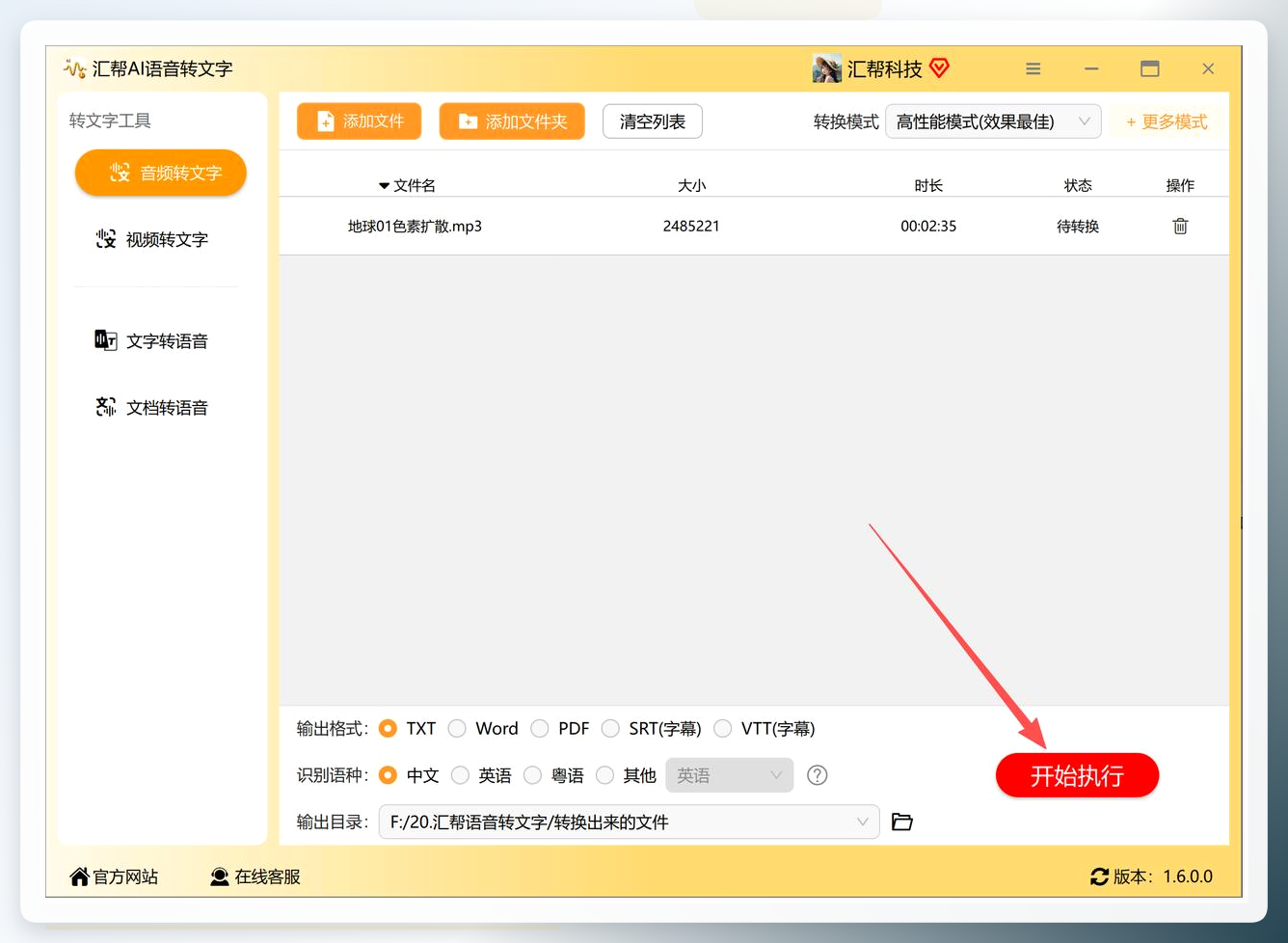The height and width of the screenshot is (943, 1288).
Task: Switch to 音频转文字 tool
Action: coord(161,173)
